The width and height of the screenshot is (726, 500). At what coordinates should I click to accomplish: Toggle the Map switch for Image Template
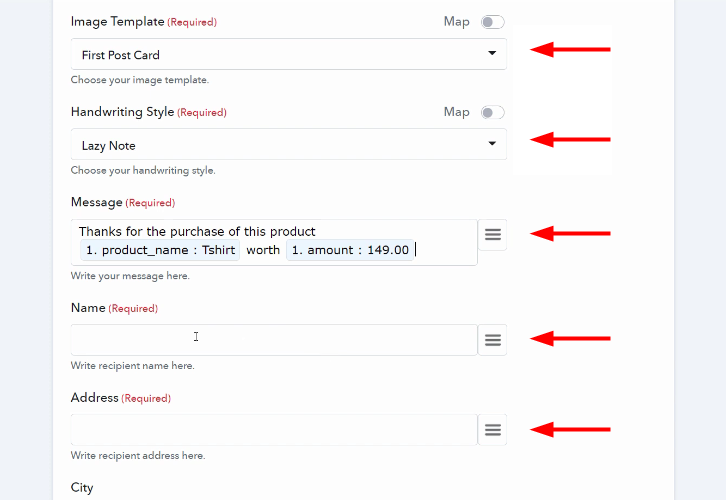click(x=492, y=22)
